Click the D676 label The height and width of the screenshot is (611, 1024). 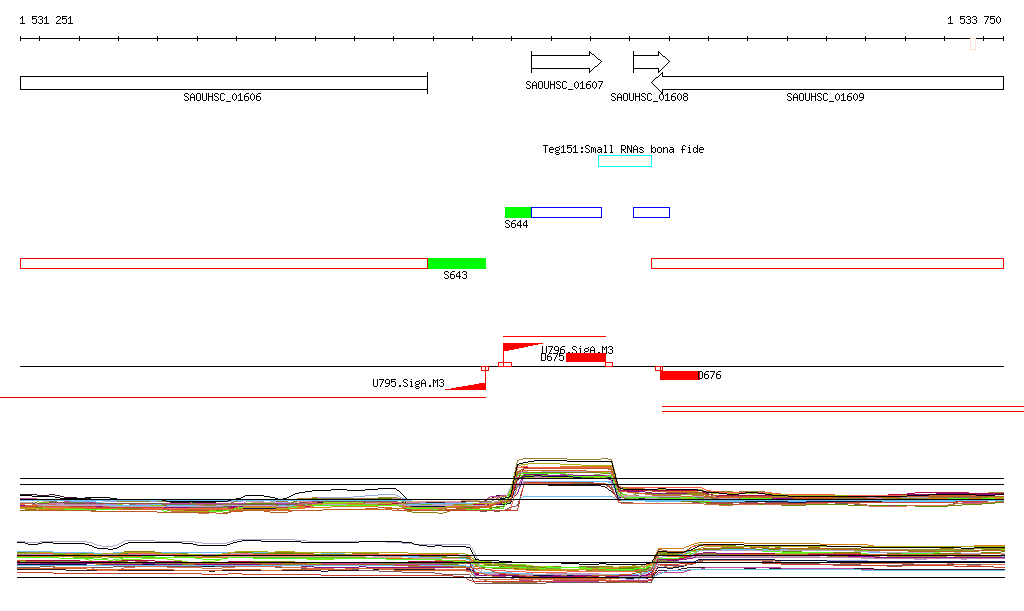[x=710, y=375]
